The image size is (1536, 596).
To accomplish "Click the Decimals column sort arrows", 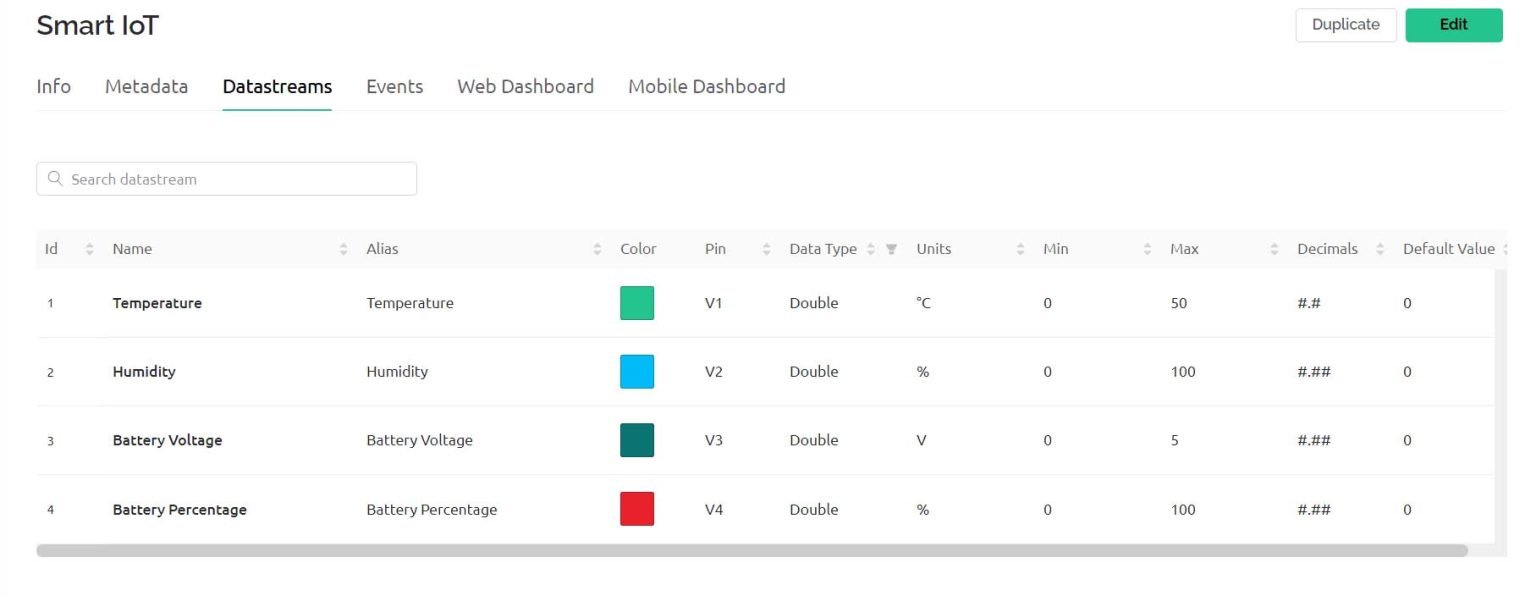I will (x=1380, y=249).
